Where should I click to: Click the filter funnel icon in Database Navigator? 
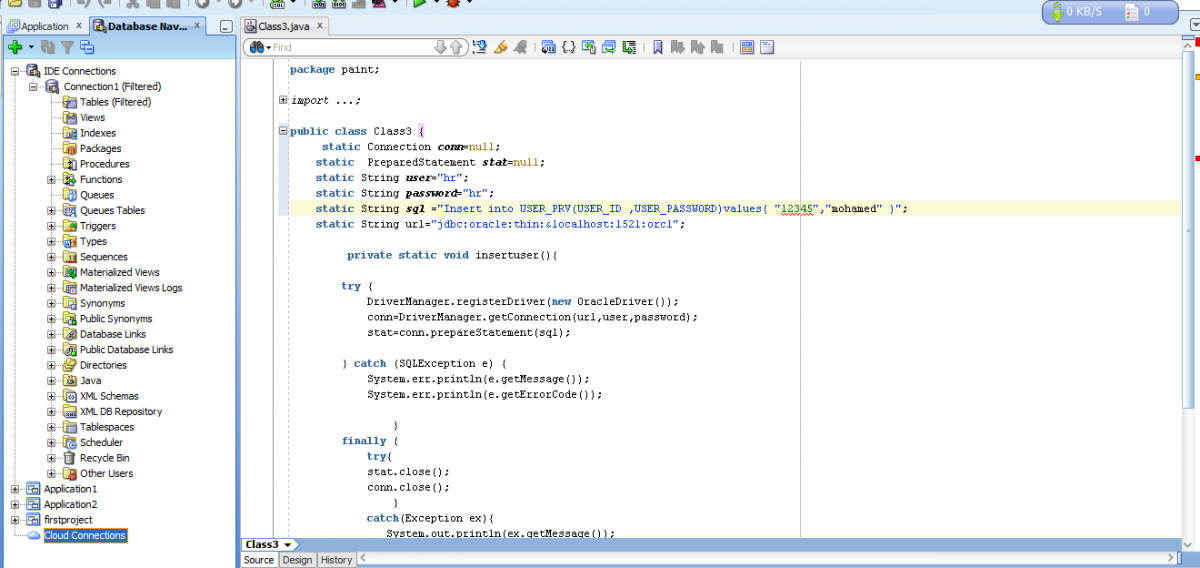67,47
